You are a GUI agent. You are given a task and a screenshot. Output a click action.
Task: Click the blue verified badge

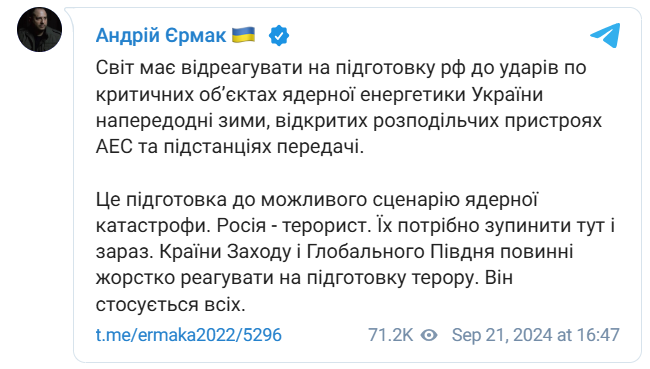[x=279, y=36]
